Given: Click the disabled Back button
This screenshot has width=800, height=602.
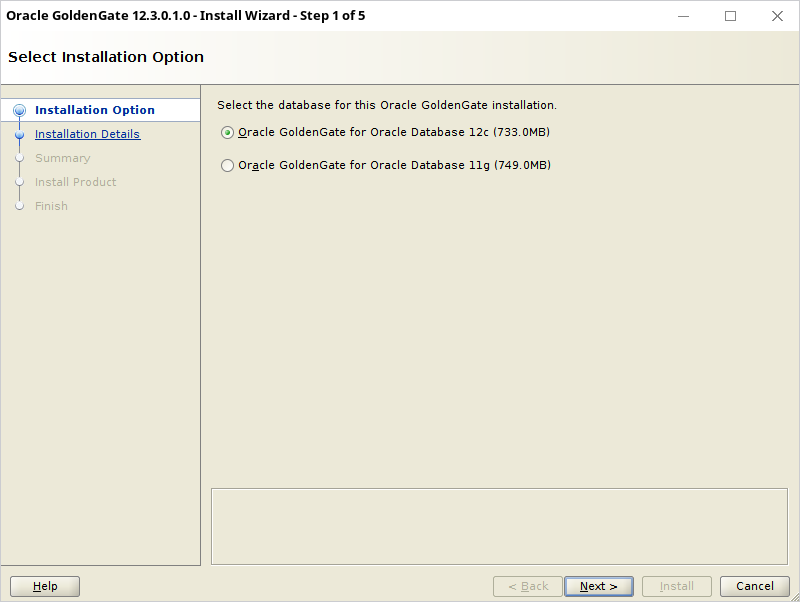Looking at the screenshot, I should tap(528, 586).
